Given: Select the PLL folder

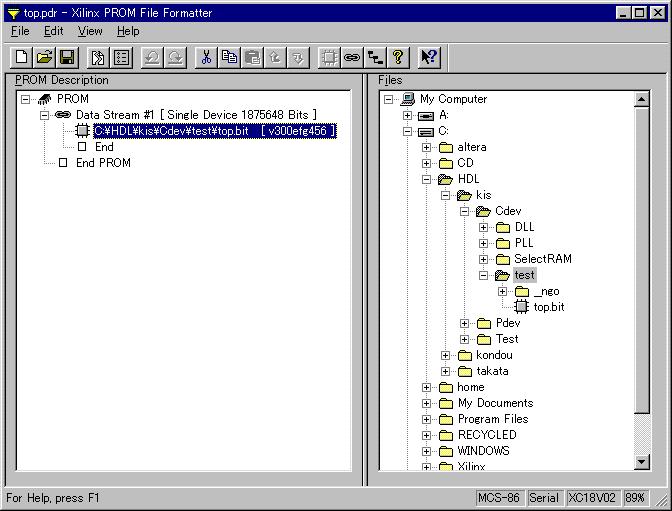Looking at the screenshot, I should click(x=524, y=243).
